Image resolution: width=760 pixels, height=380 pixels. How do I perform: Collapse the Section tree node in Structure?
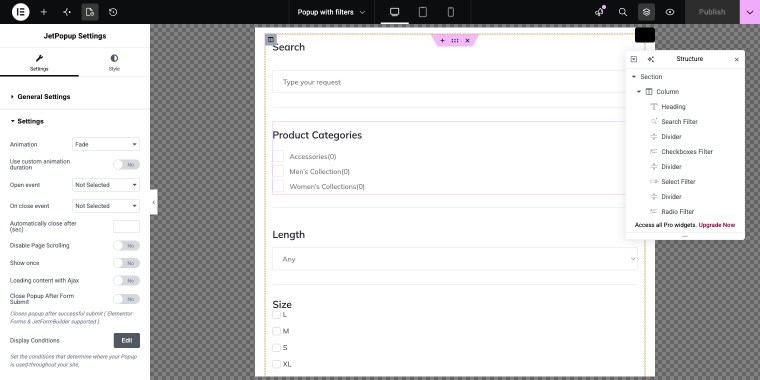633,77
